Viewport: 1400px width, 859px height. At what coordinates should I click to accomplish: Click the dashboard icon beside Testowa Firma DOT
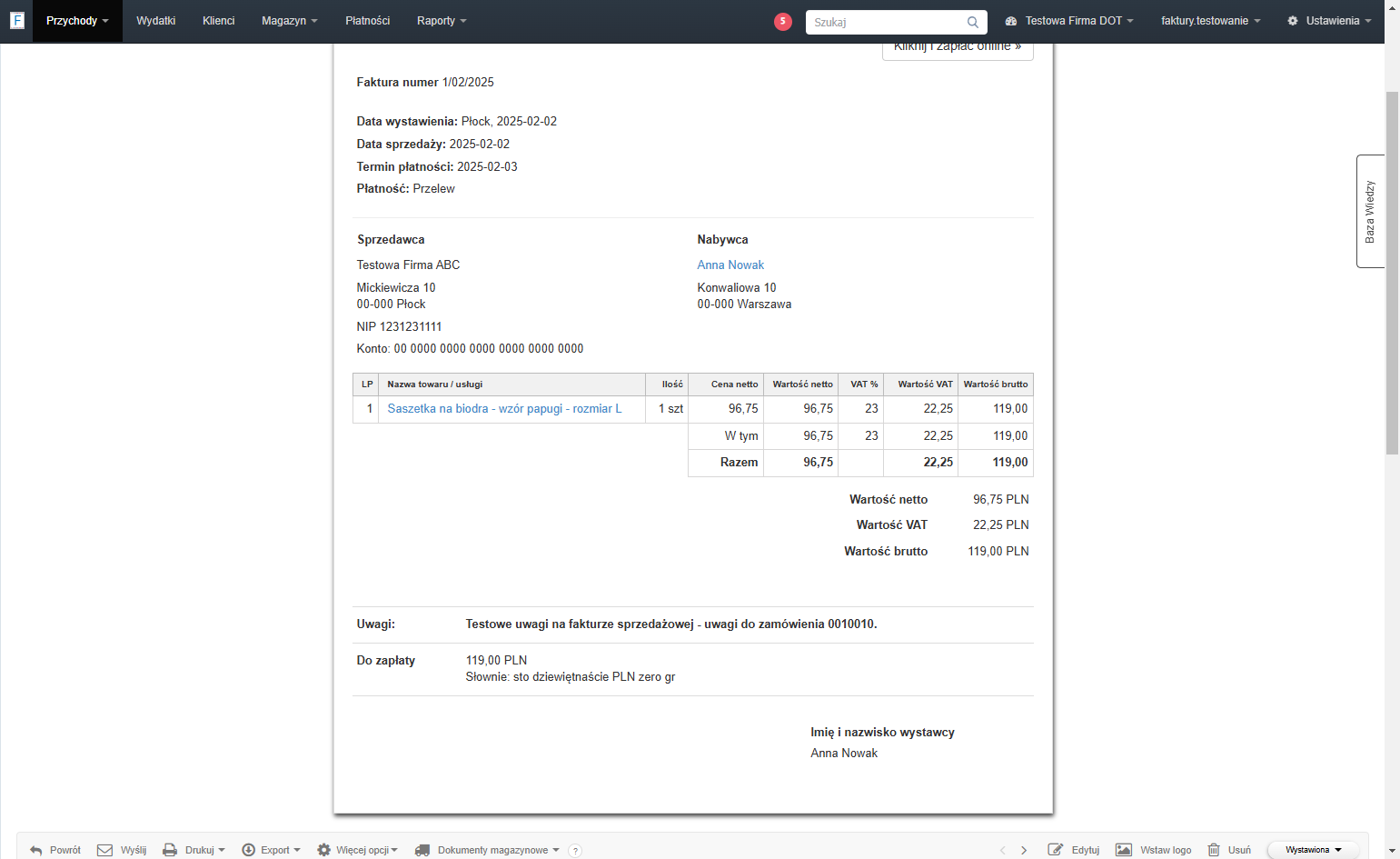(x=1011, y=21)
